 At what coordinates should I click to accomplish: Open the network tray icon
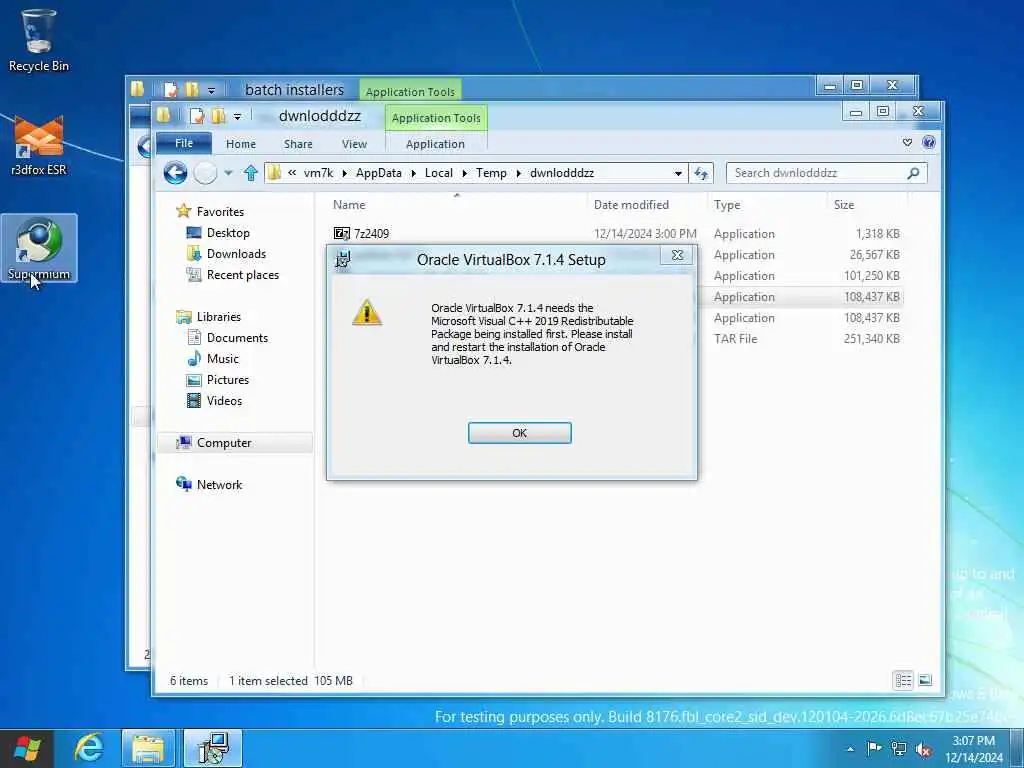click(x=899, y=749)
